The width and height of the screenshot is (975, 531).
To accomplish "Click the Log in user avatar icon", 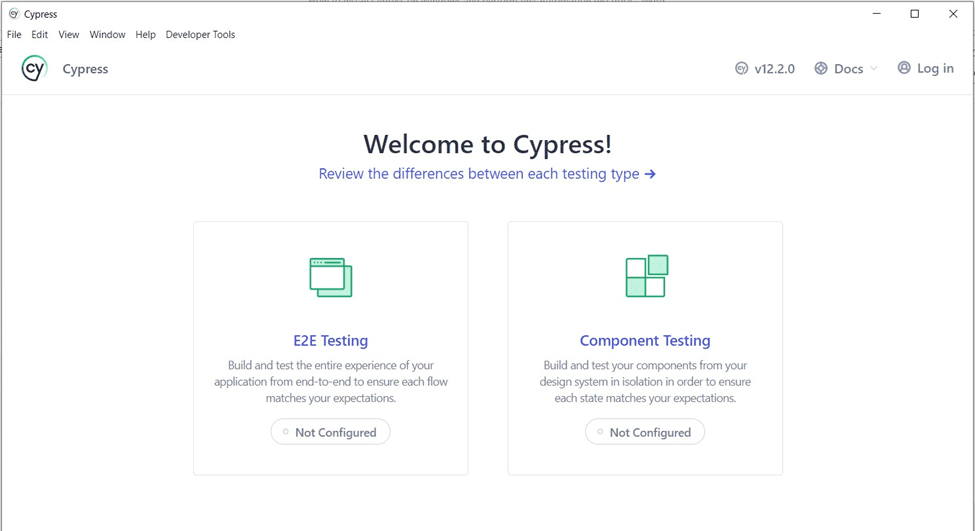I will (904, 68).
